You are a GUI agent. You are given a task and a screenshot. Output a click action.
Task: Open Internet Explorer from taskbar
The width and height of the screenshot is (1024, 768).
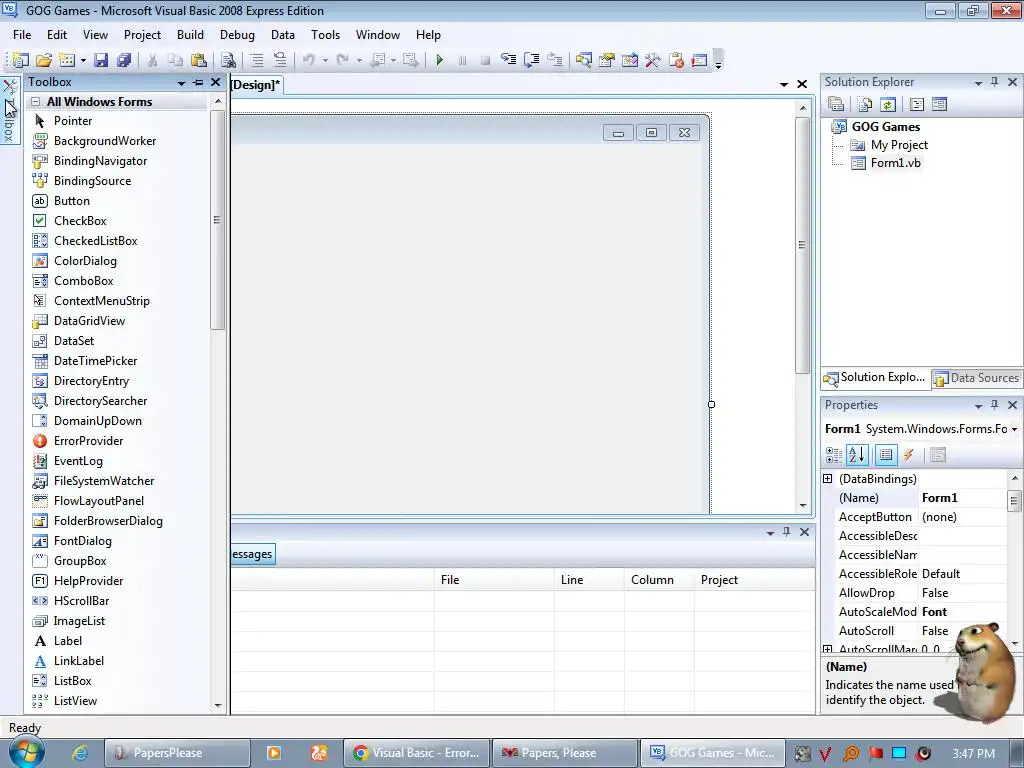pos(80,753)
